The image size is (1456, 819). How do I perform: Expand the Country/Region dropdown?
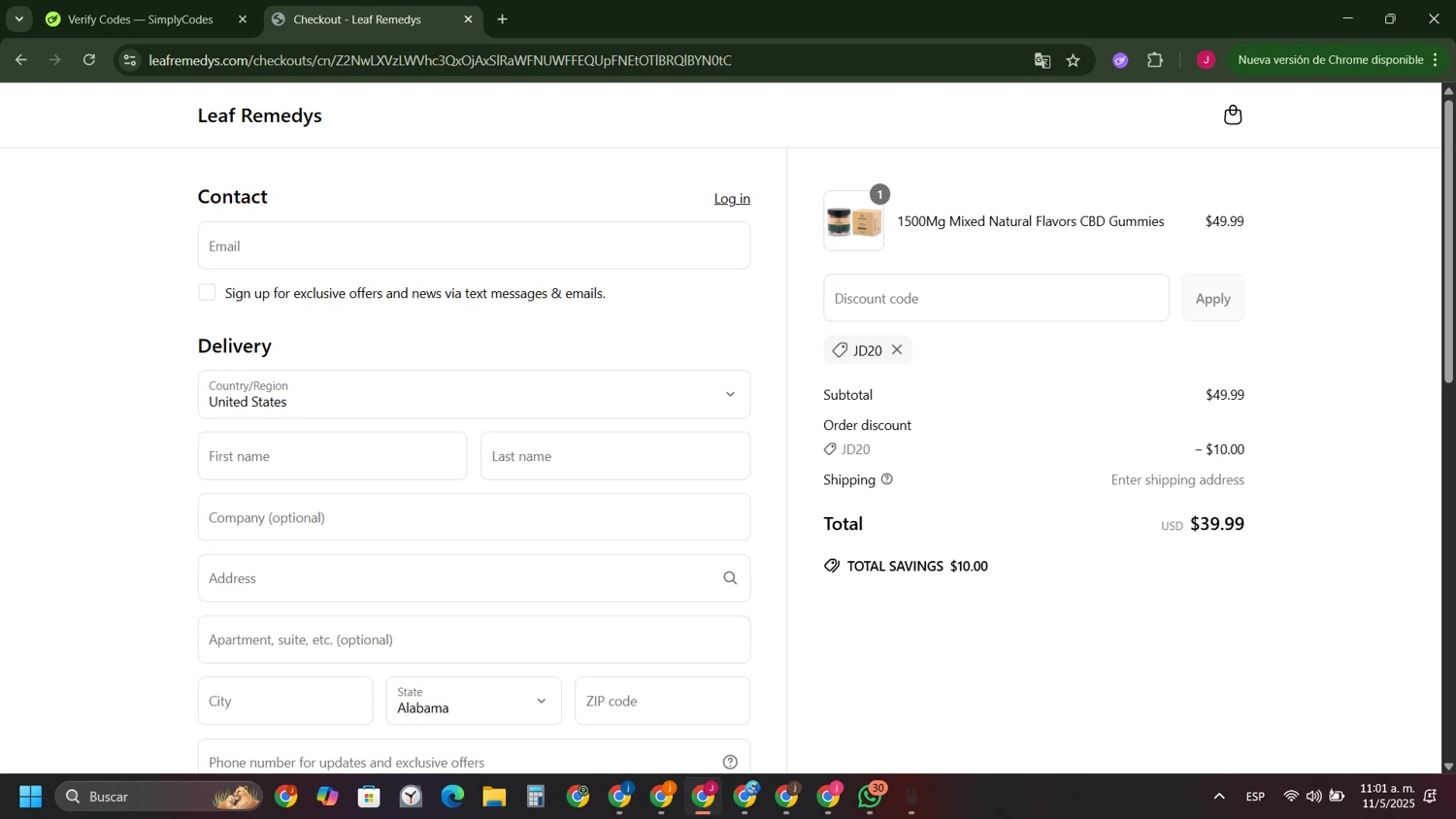click(474, 394)
